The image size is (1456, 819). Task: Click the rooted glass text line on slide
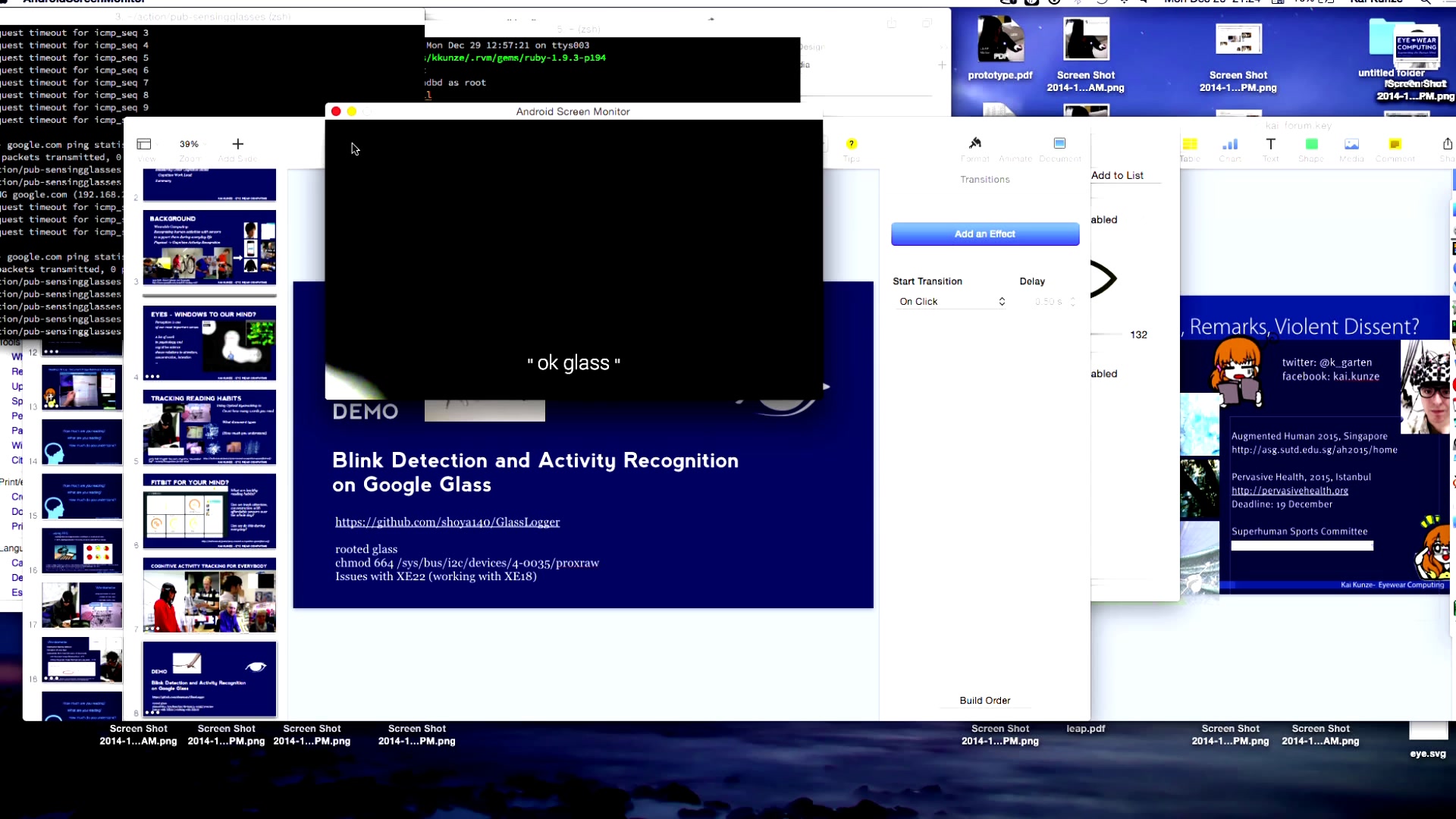366,549
